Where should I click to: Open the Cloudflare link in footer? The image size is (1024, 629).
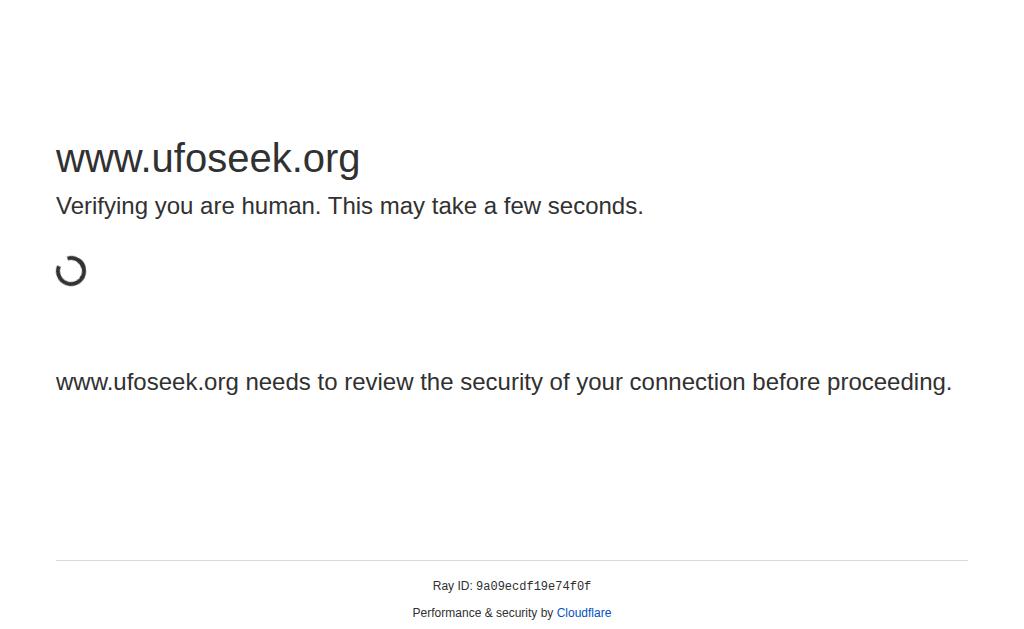point(584,613)
